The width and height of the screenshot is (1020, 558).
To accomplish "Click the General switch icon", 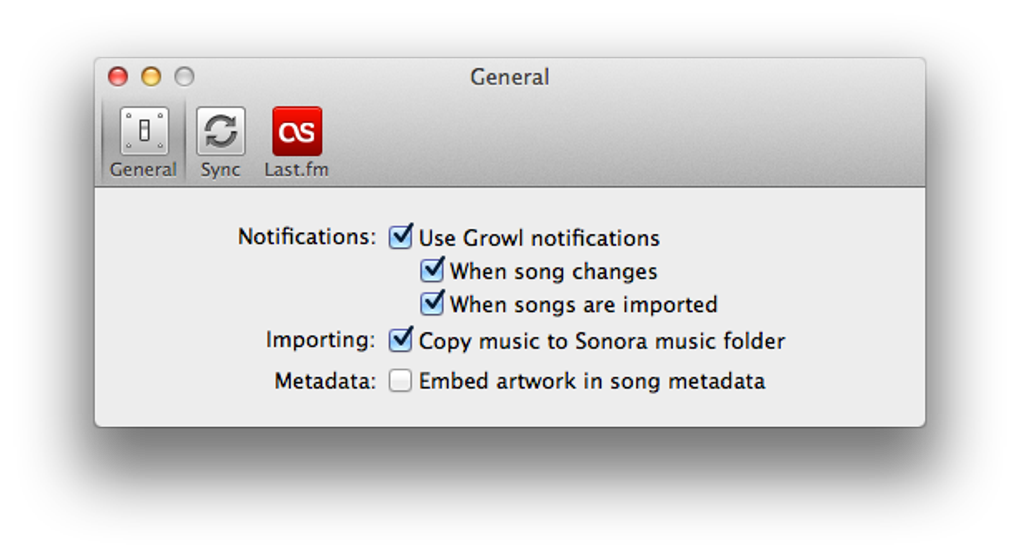I will click(144, 132).
